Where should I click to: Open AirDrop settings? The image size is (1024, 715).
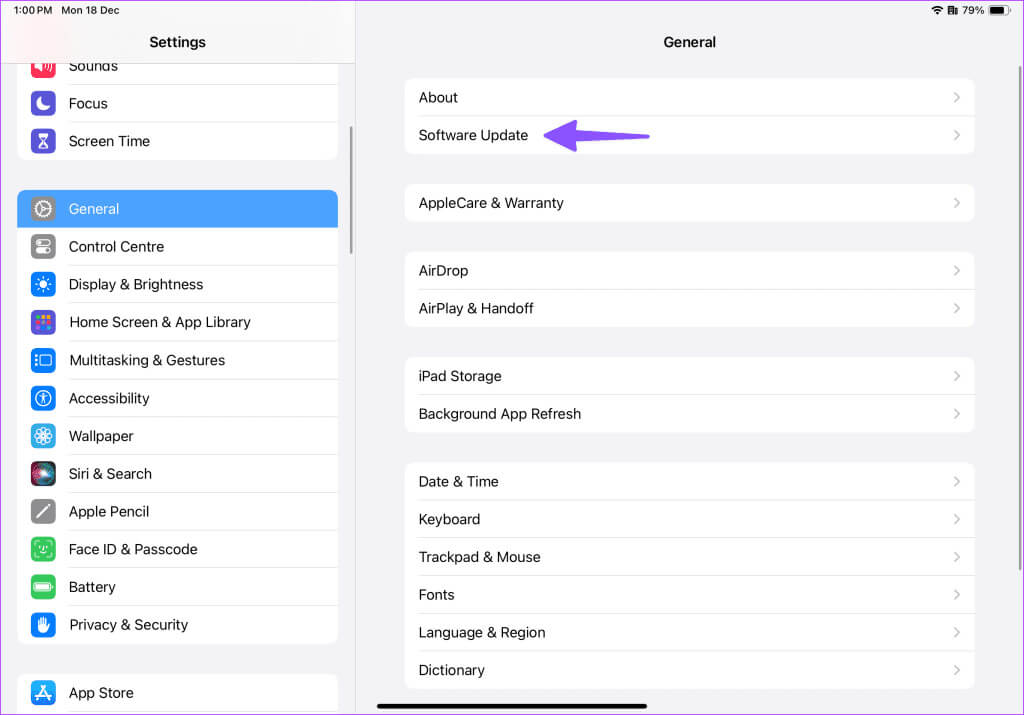tap(690, 270)
